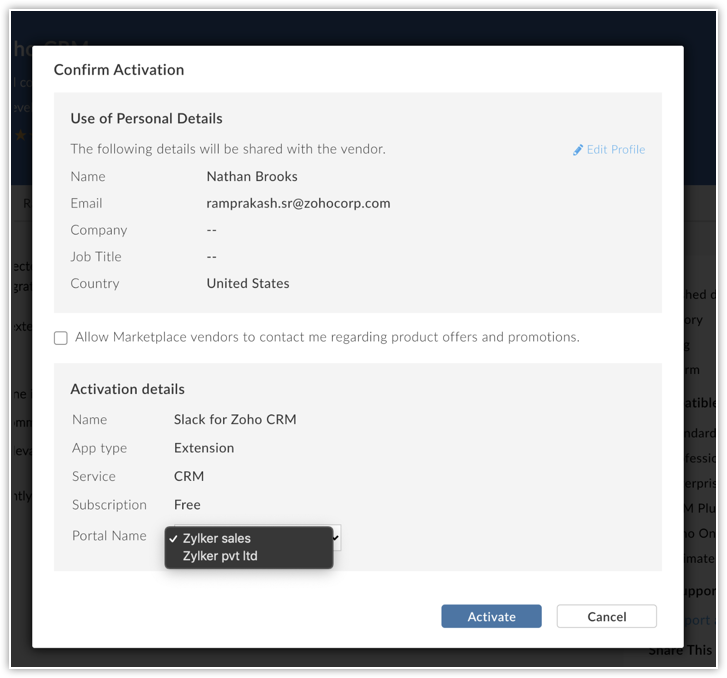The image size is (727, 678).
Task: Click the Confirm Activation dialog title
Action: tap(119, 70)
